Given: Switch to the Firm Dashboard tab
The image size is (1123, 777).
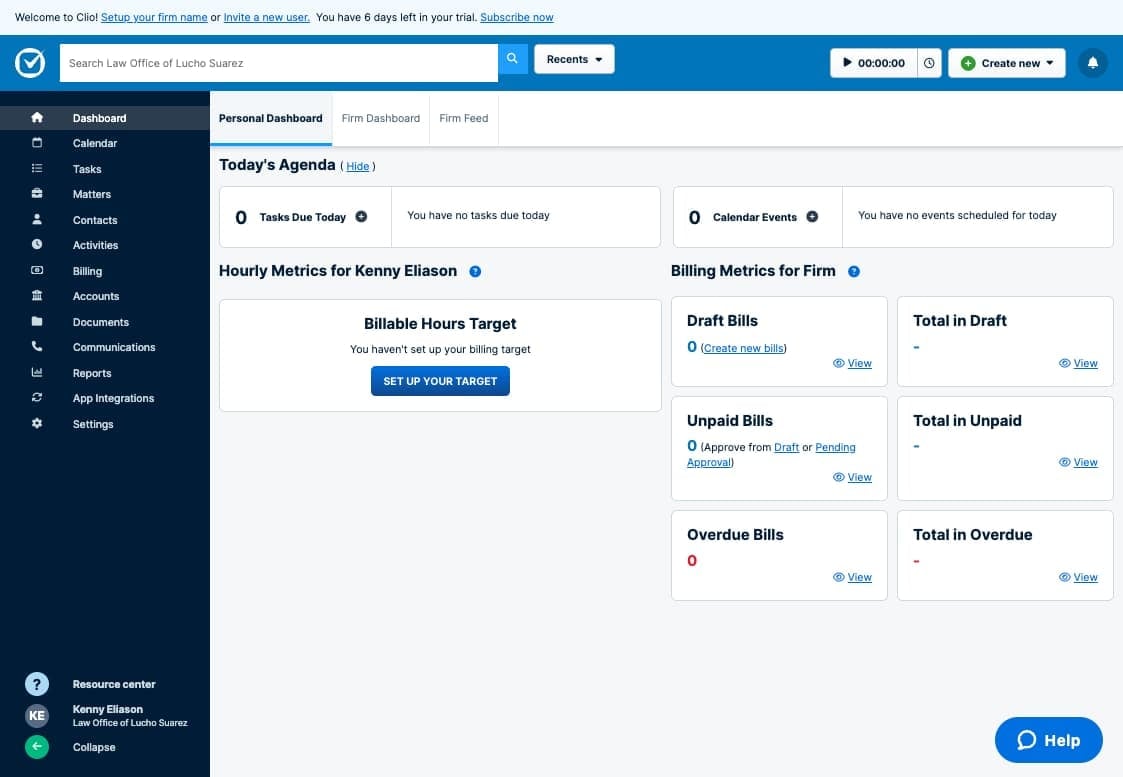Looking at the screenshot, I should [380, 118].
